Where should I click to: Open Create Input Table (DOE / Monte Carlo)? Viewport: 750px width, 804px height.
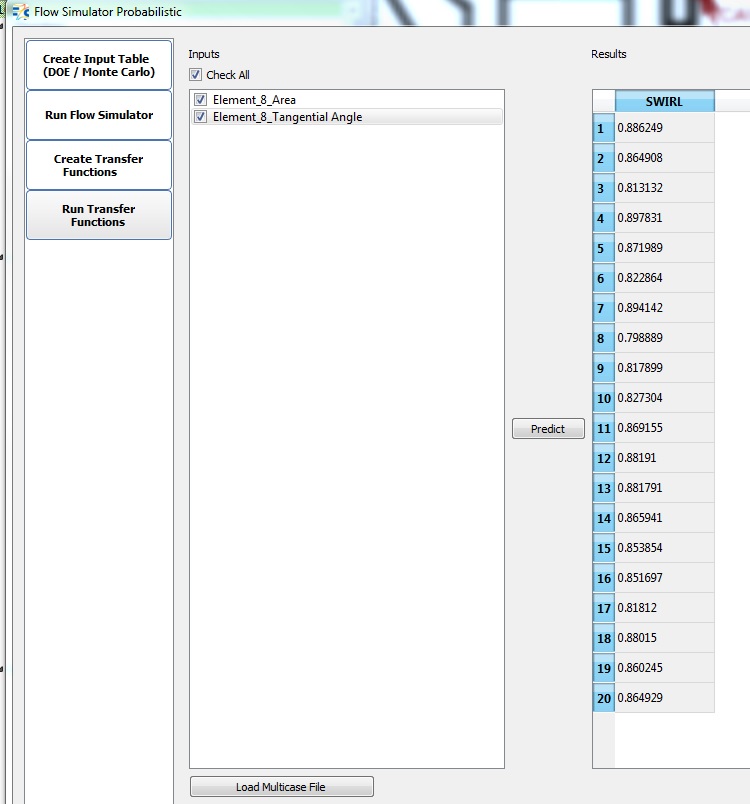coord(98,66)
